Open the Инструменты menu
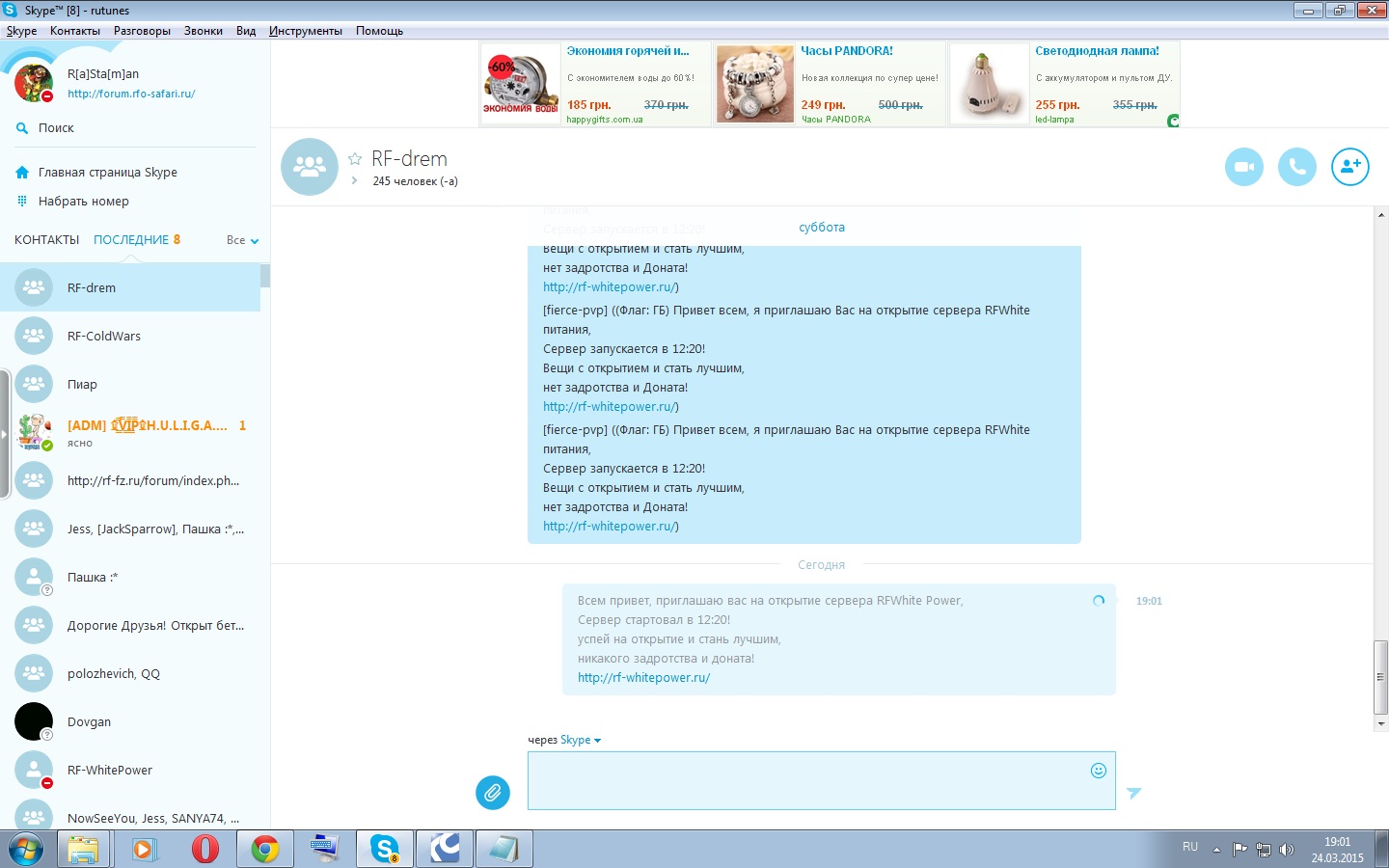 [x=306, y=31]
